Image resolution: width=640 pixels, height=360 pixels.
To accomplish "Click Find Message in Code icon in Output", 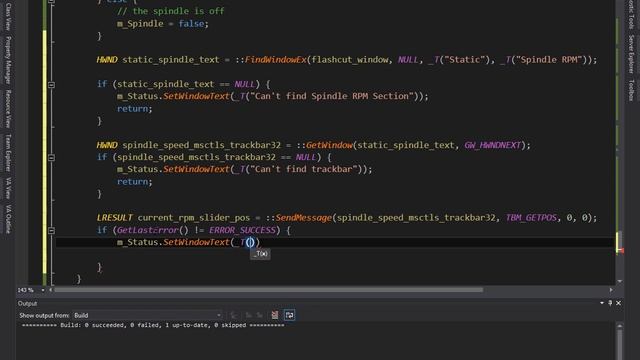I will tap(234, 315).
